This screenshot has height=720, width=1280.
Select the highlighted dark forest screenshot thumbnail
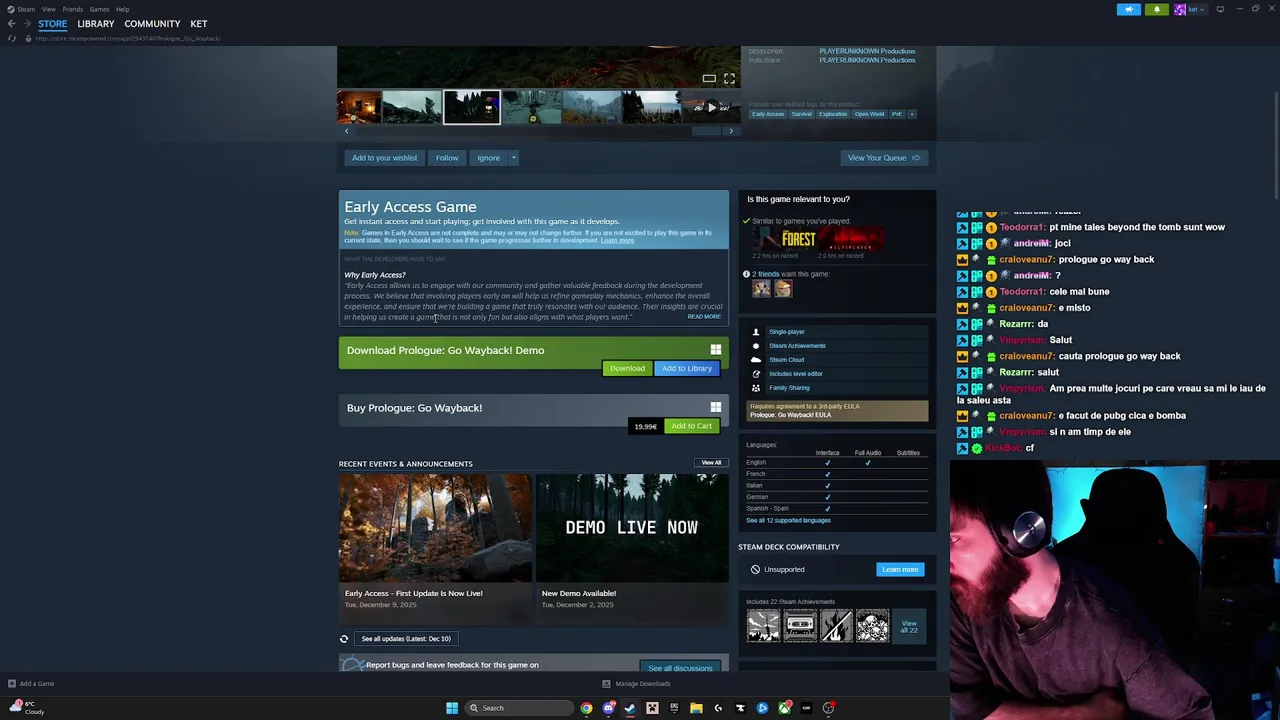[472, 107]
